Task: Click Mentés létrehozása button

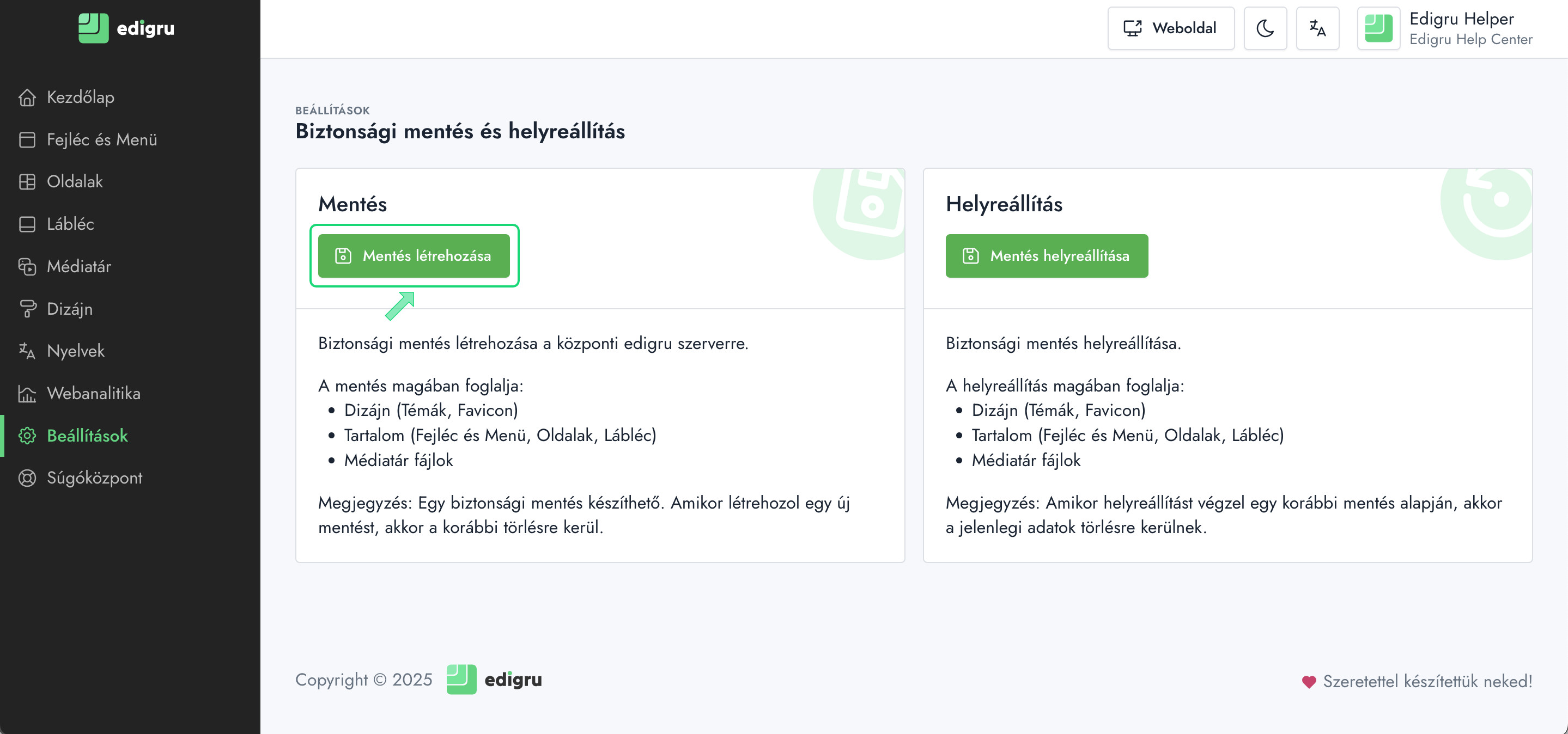Action: pyautogui.click(x=414, y=255)
